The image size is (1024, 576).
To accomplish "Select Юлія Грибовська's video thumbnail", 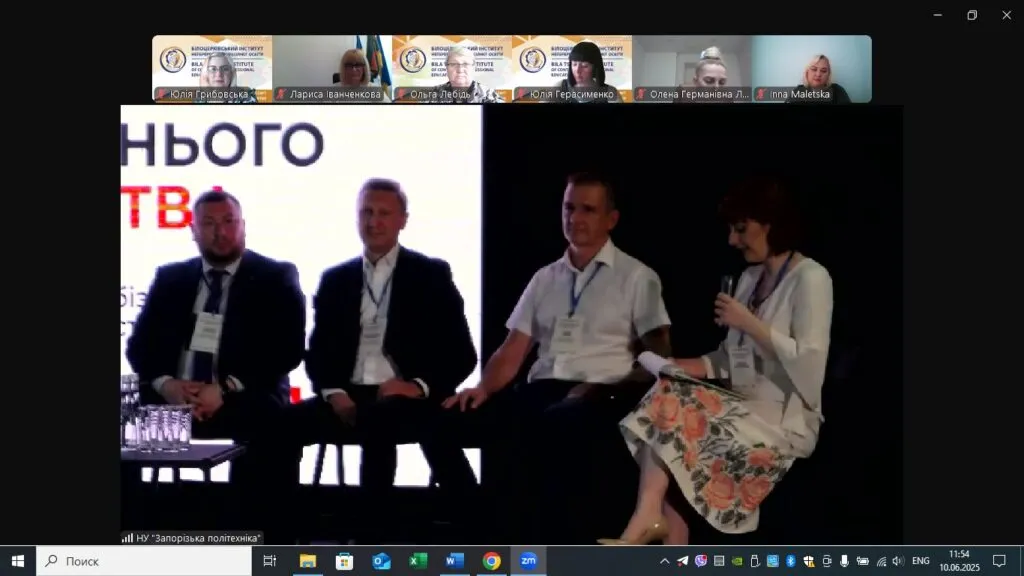I will [x=212, y=69].
